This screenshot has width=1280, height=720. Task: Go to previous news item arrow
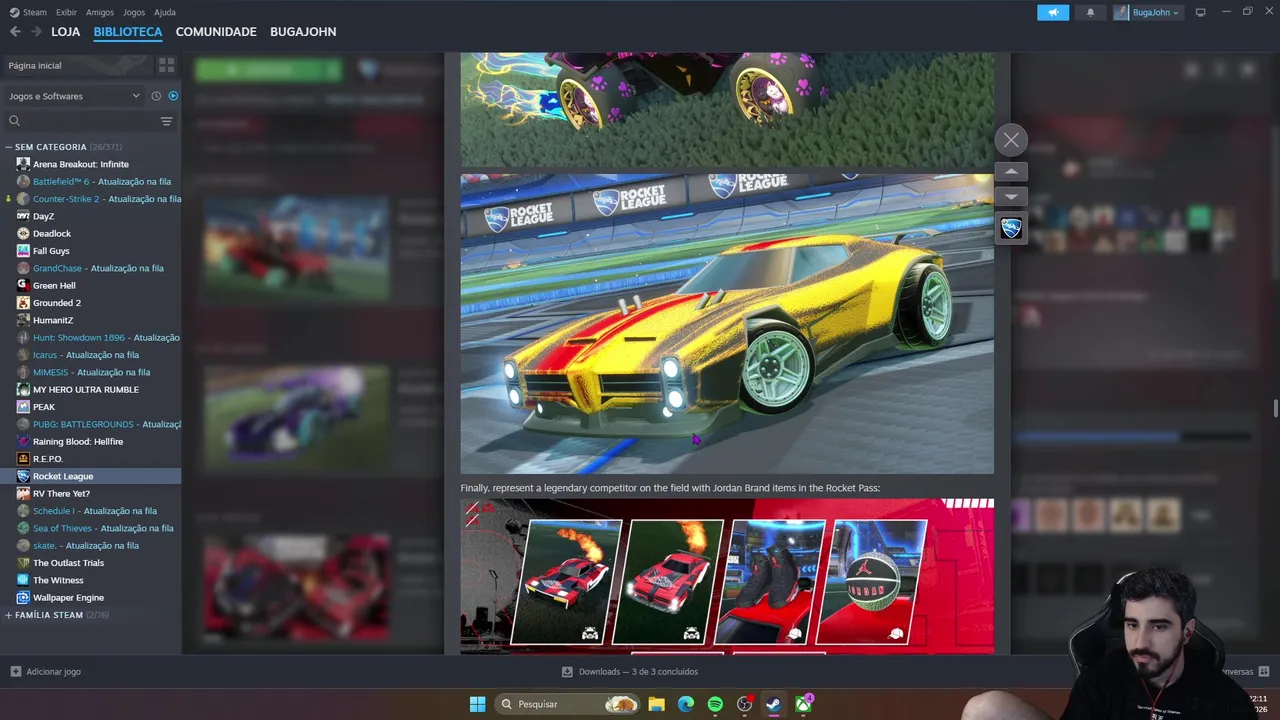[x=1011, y=172]
